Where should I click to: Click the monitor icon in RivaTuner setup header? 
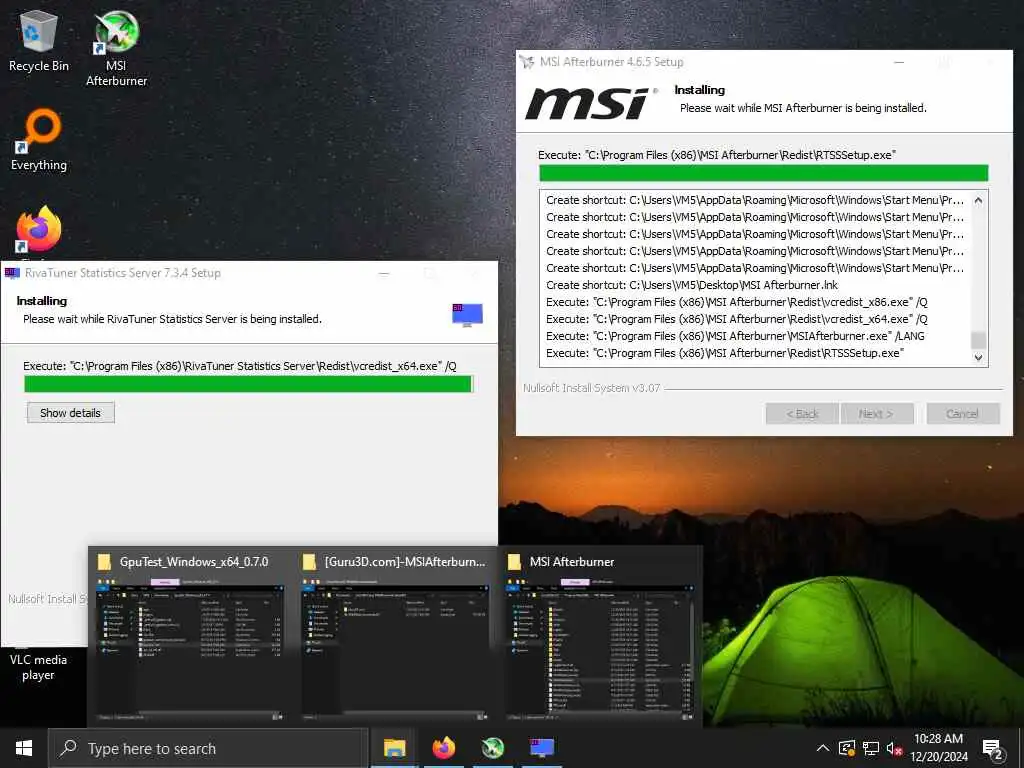467,315
